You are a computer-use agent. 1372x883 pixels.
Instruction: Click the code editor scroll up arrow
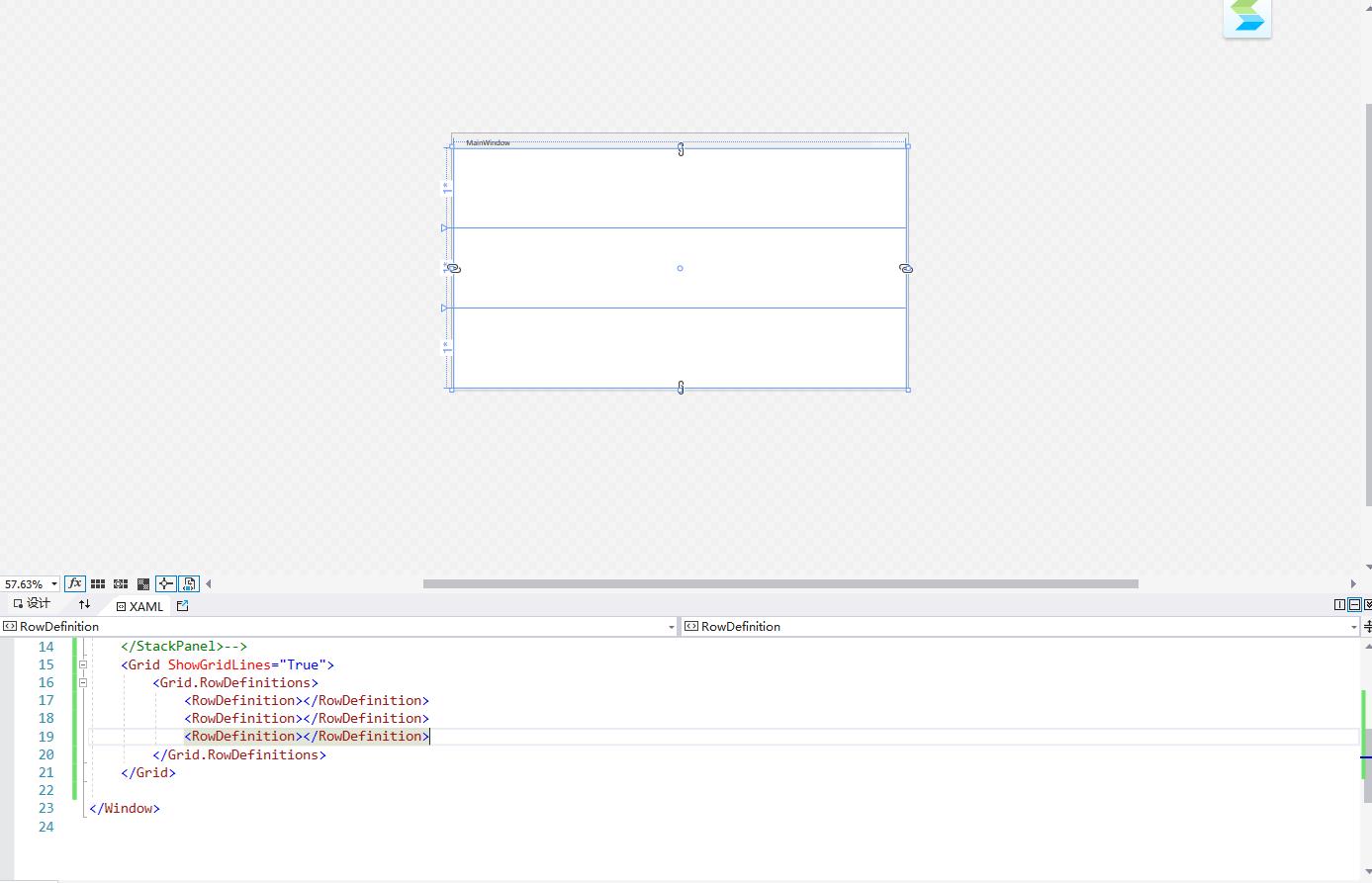(x=1368, y=646)
